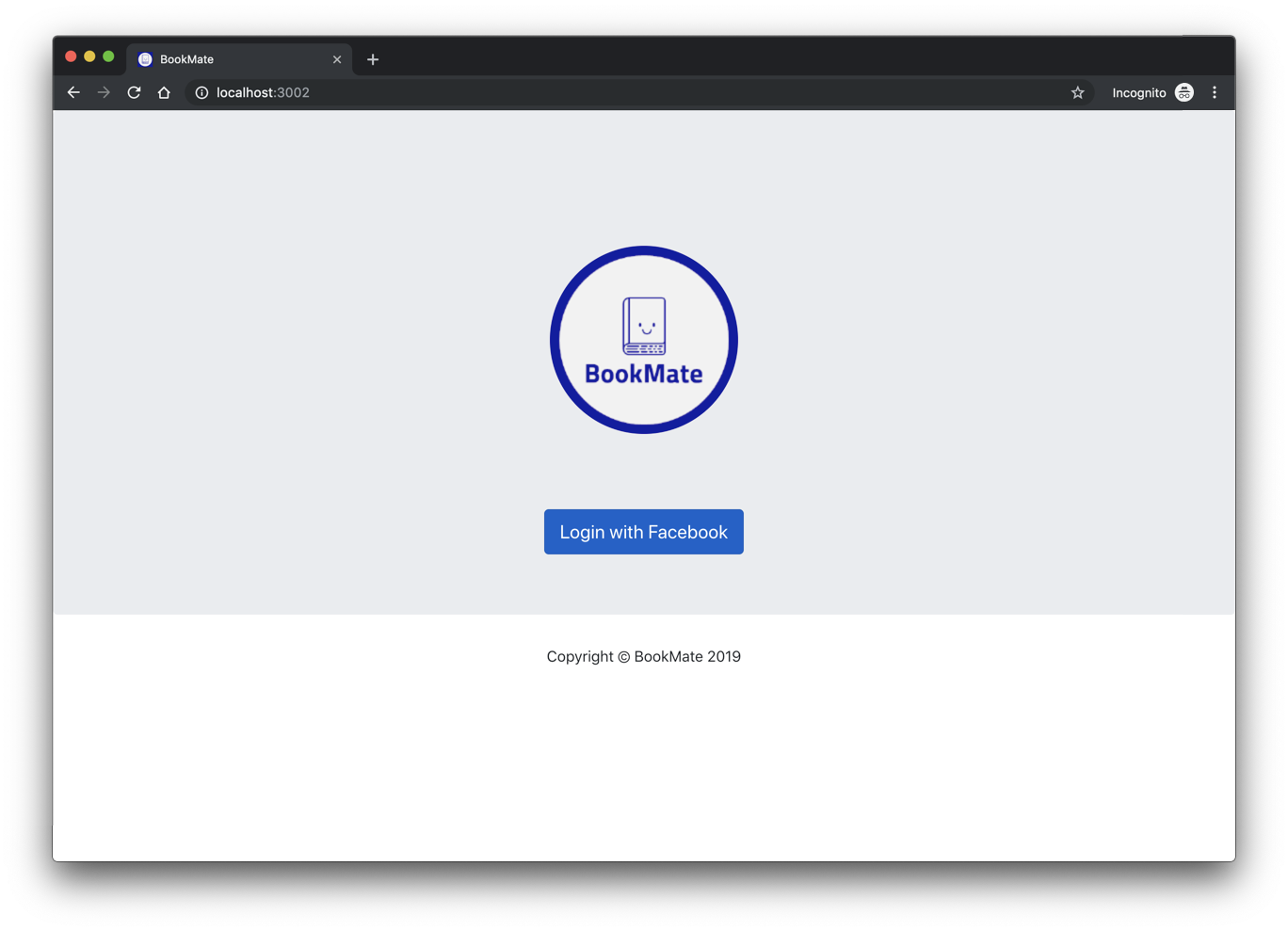Focus the localhost:3002 address bar
Viewport: 1288px width, 931px height.
[640, 92]
